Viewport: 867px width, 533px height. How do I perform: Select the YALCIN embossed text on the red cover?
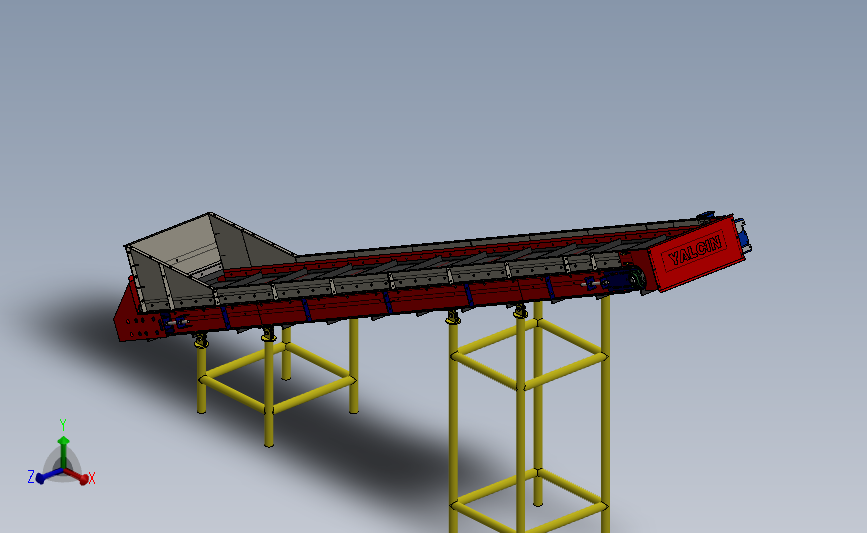[x=696, y=250]
